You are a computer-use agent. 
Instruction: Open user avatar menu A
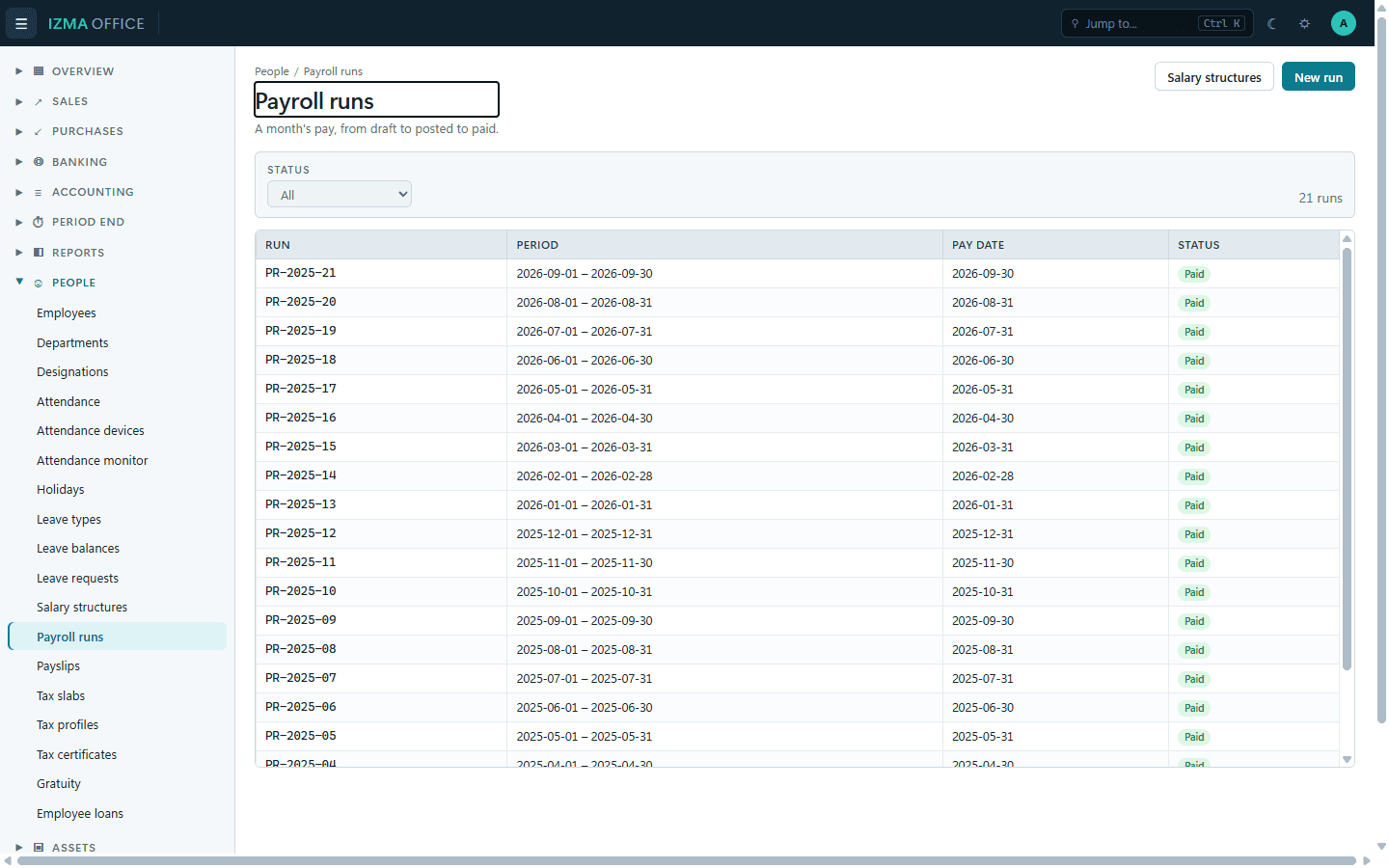point(1344,23)
